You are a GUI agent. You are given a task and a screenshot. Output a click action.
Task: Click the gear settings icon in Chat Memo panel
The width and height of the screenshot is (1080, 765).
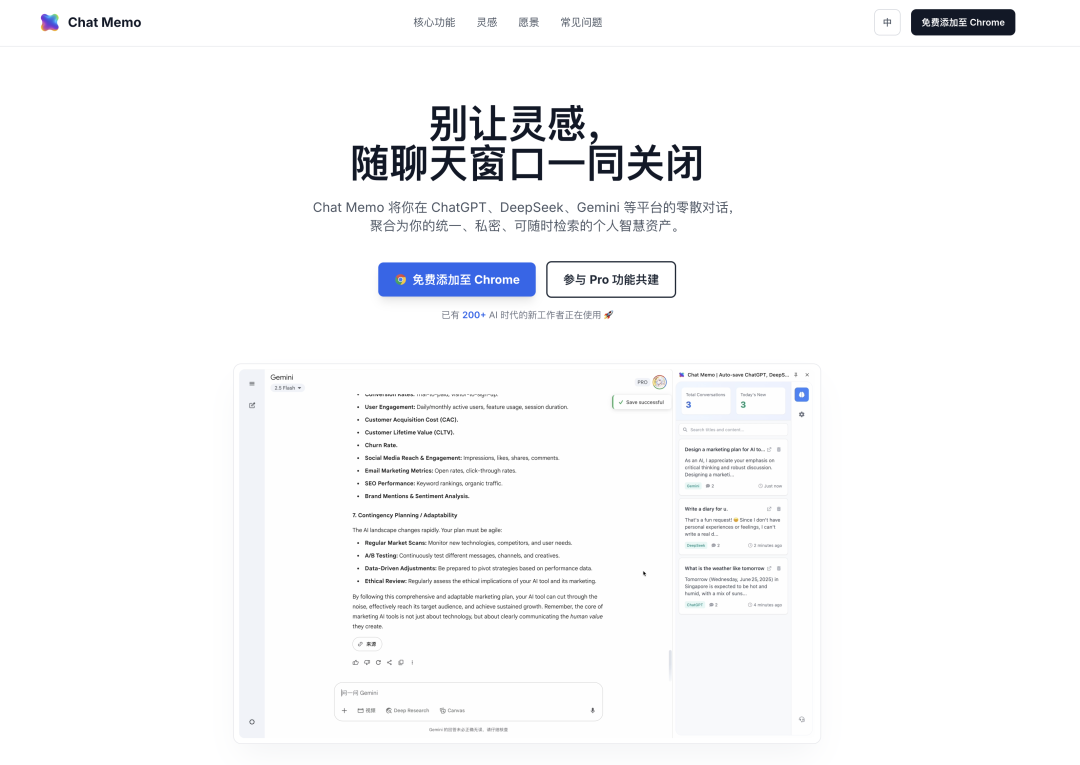(x=802, y=415)
